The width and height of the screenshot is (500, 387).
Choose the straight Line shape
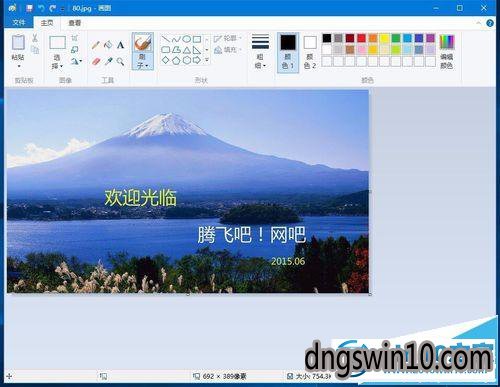pos(166,39)
